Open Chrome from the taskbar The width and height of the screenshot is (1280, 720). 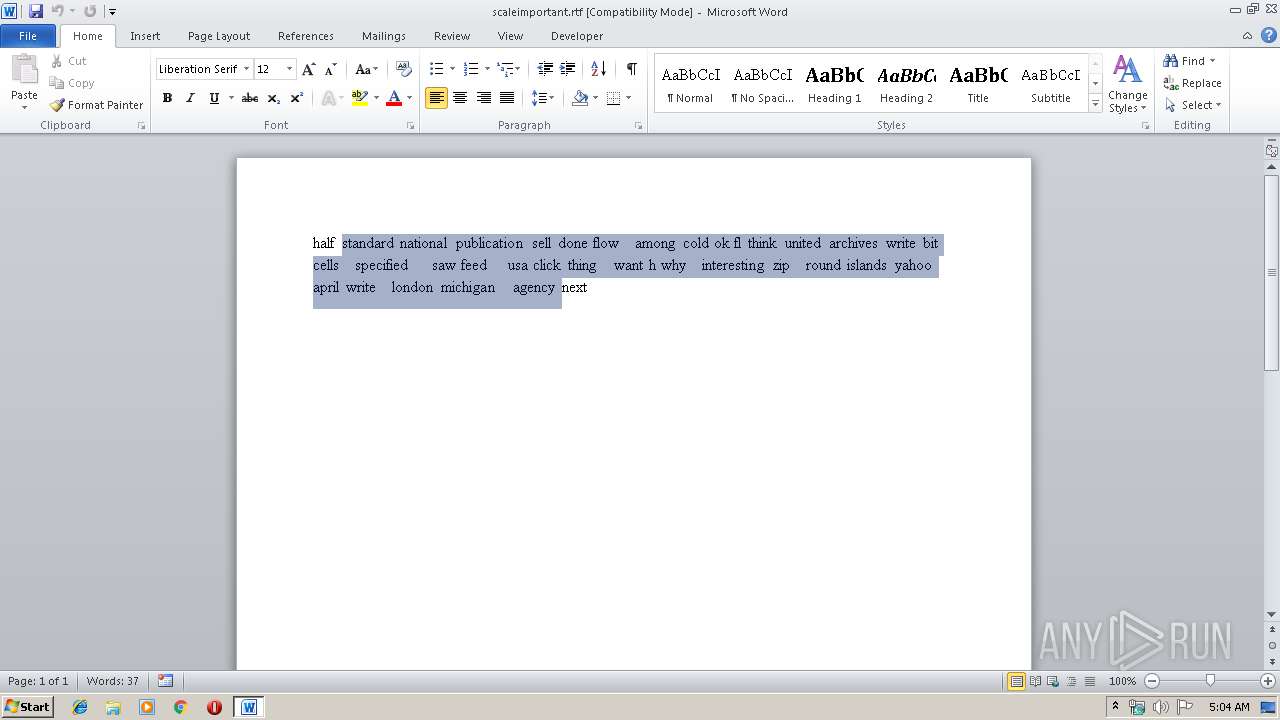coord(181,707)
